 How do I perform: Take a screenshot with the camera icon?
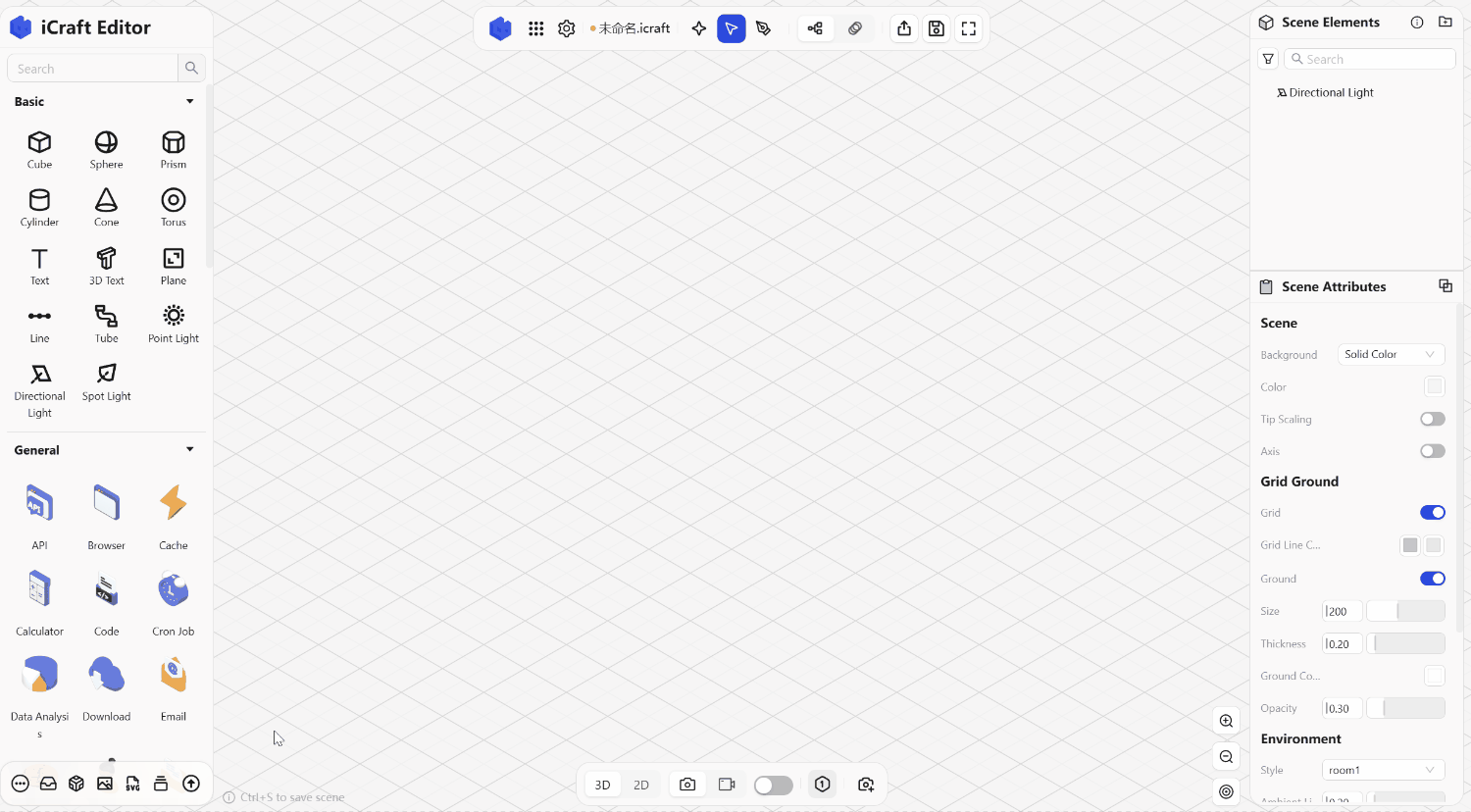pyautogui.click(x=687, y=785)
